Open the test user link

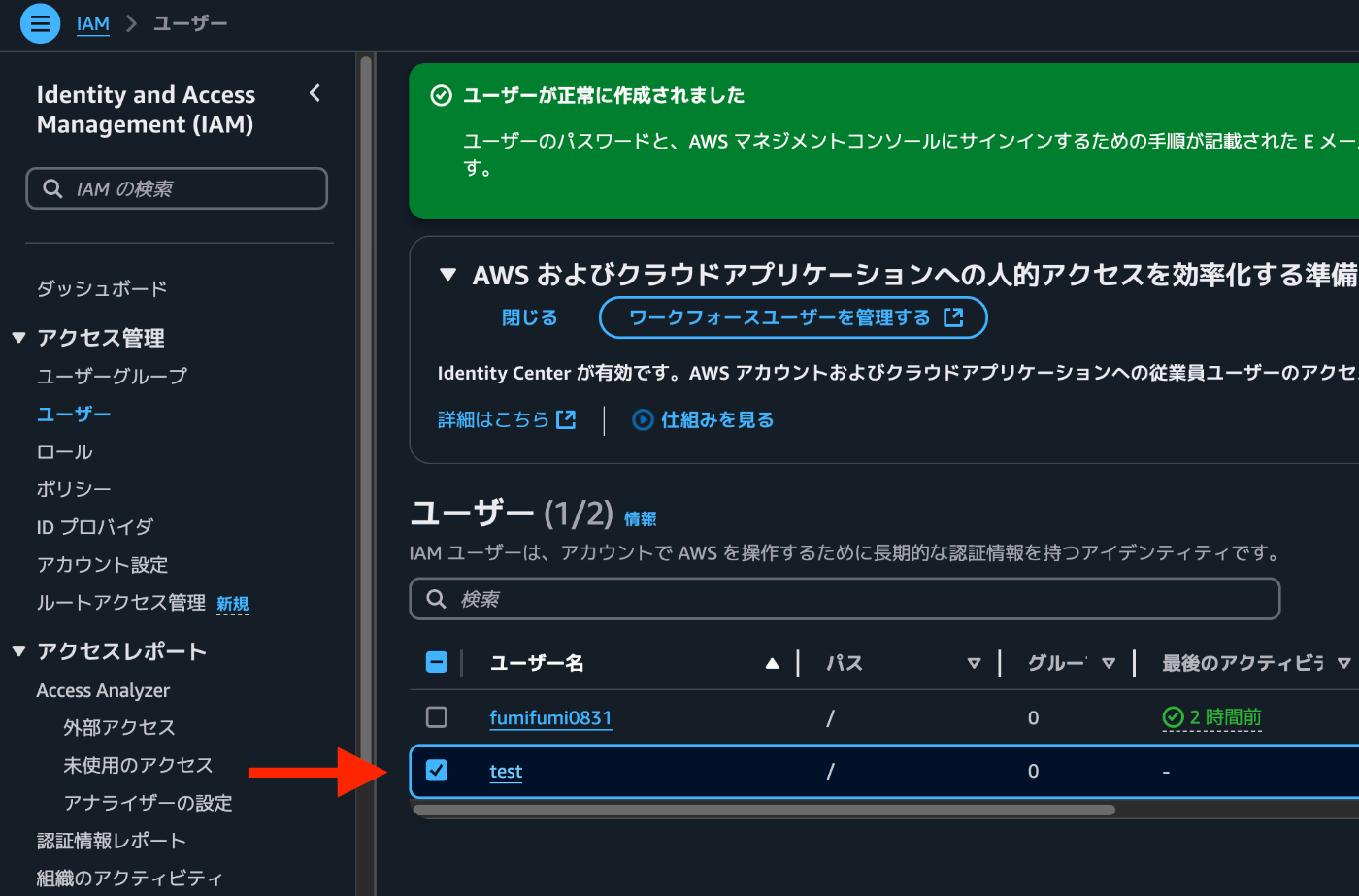pyautogui.click(x=506, y=771)
